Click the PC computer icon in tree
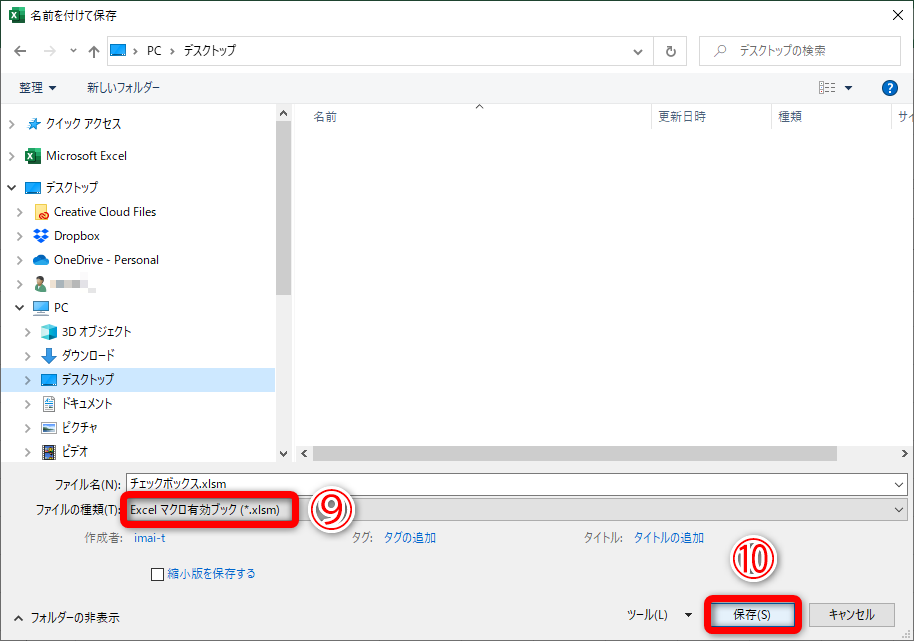Viewport: 914px width, 641px height. point(41,308)
